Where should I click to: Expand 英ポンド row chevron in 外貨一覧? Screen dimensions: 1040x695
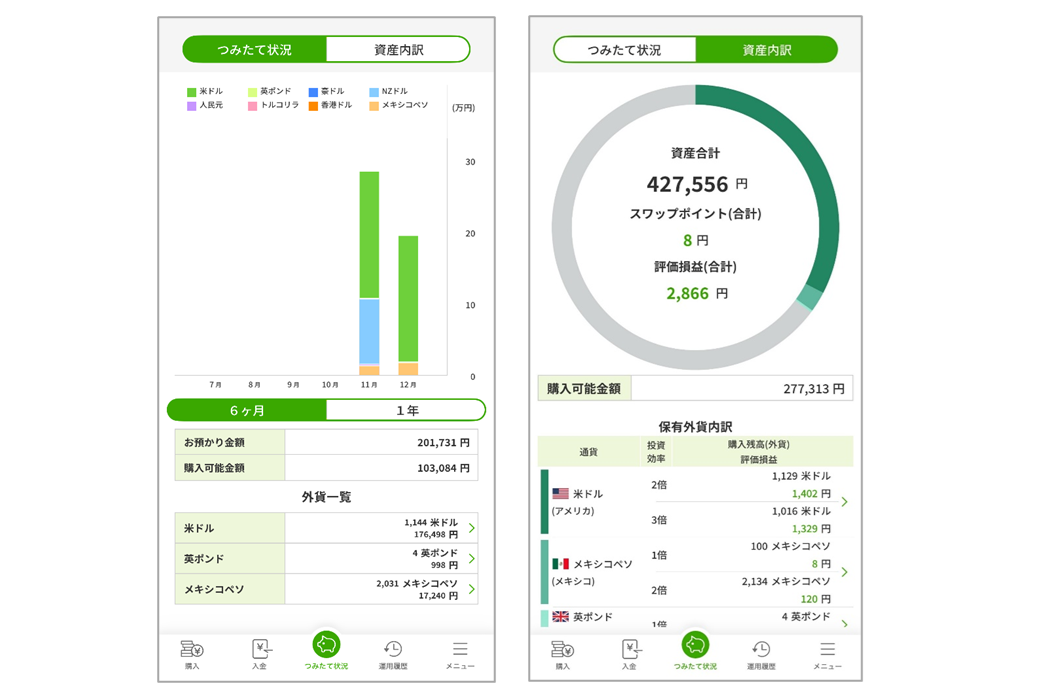click(x=472, y=558)
